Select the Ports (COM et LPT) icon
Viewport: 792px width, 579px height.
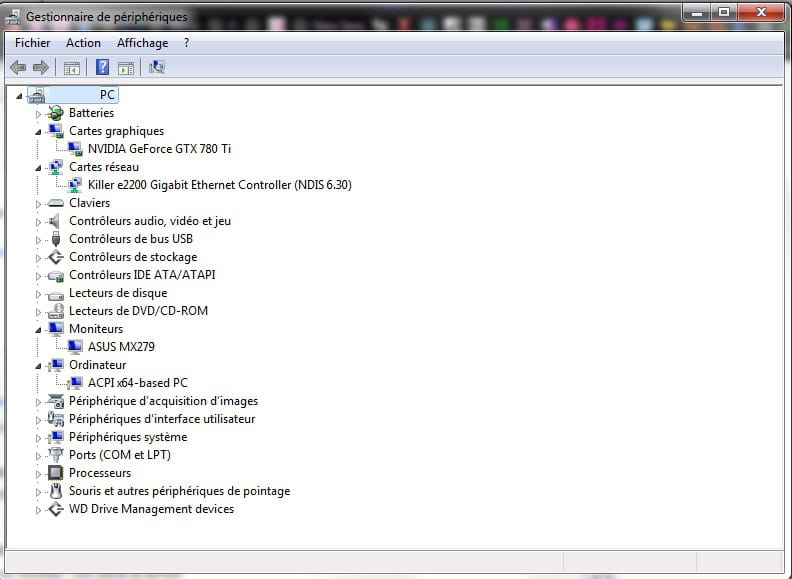(x=56, y=455)
